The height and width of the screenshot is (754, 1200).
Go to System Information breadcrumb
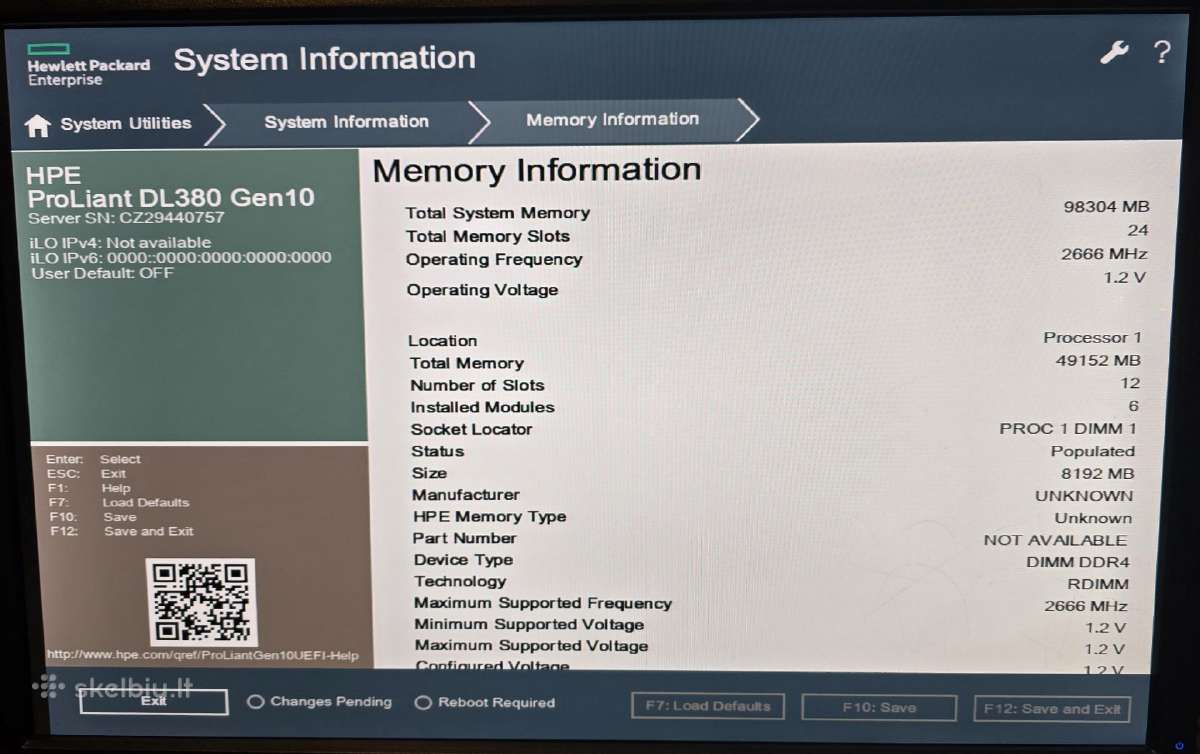pyautogui.click(x=347, y=122)
